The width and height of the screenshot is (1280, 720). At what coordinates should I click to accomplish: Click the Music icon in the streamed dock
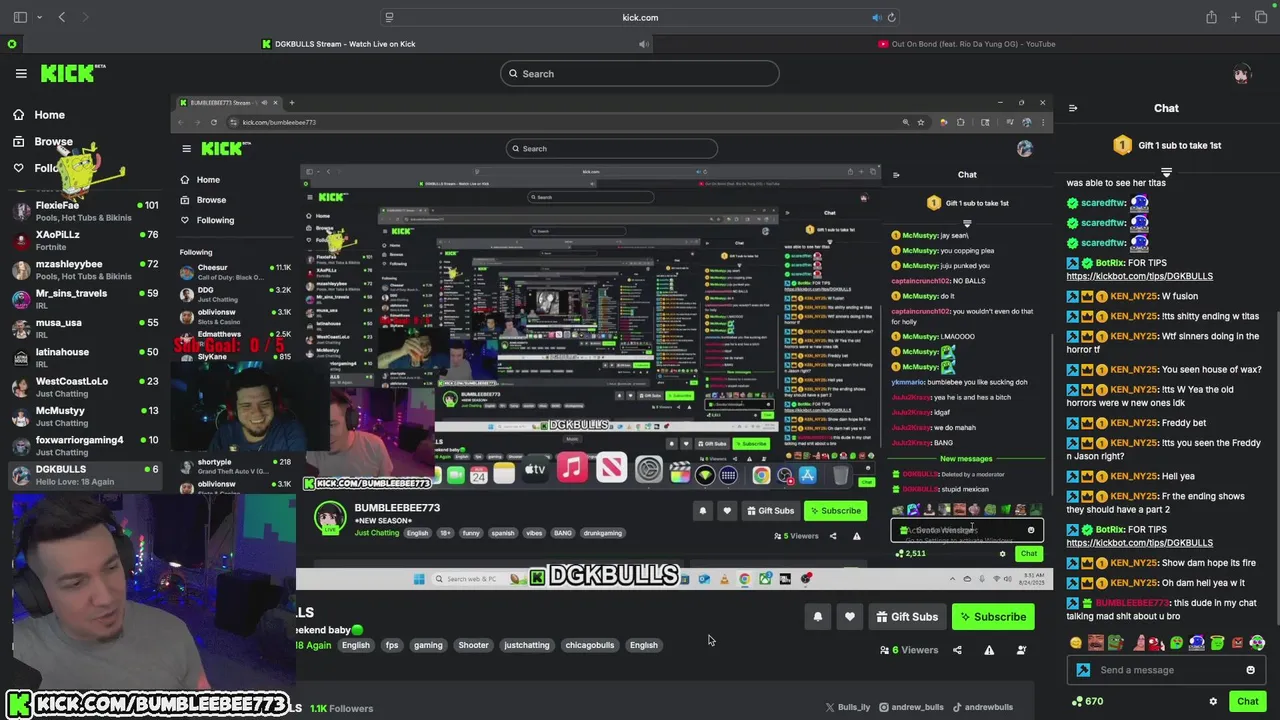click(572, 468)
